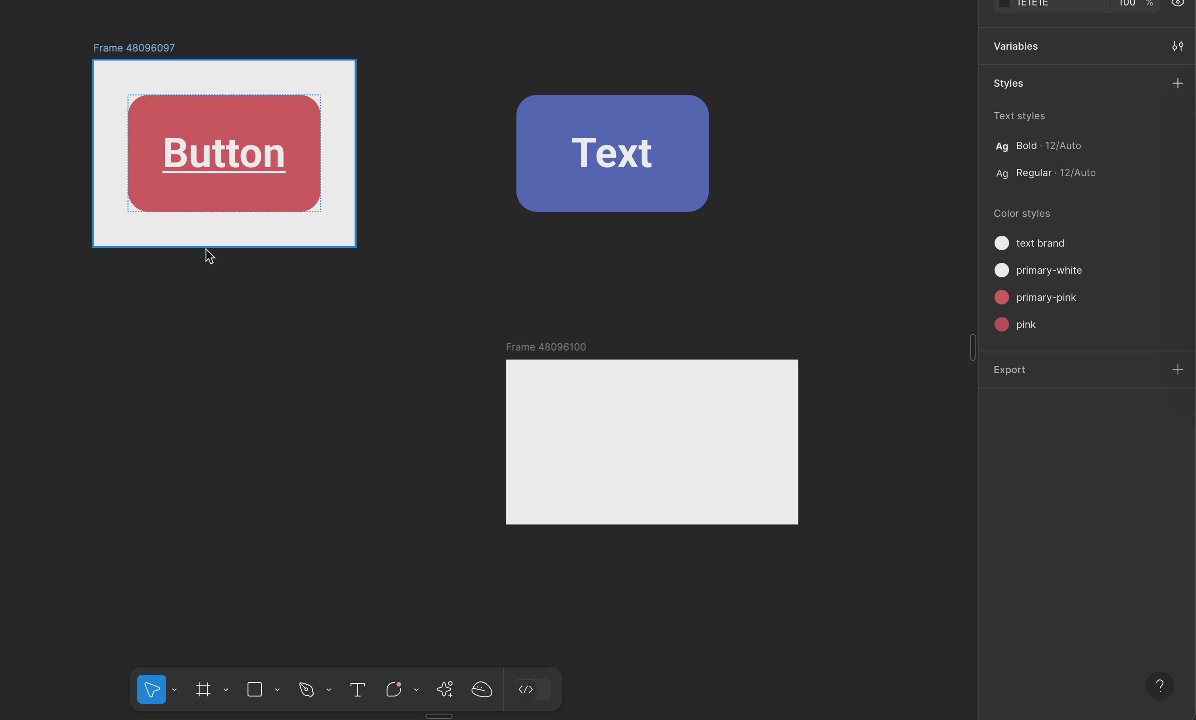Activate the Text tool

[x=357, y=689]
